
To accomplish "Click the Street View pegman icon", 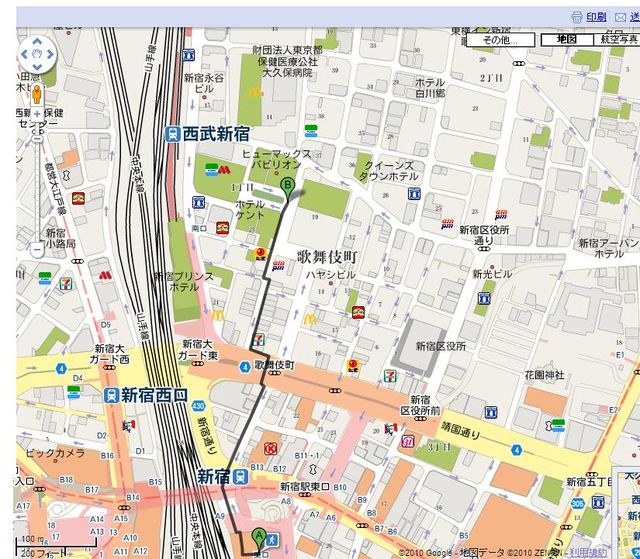I will coord(38,95).
